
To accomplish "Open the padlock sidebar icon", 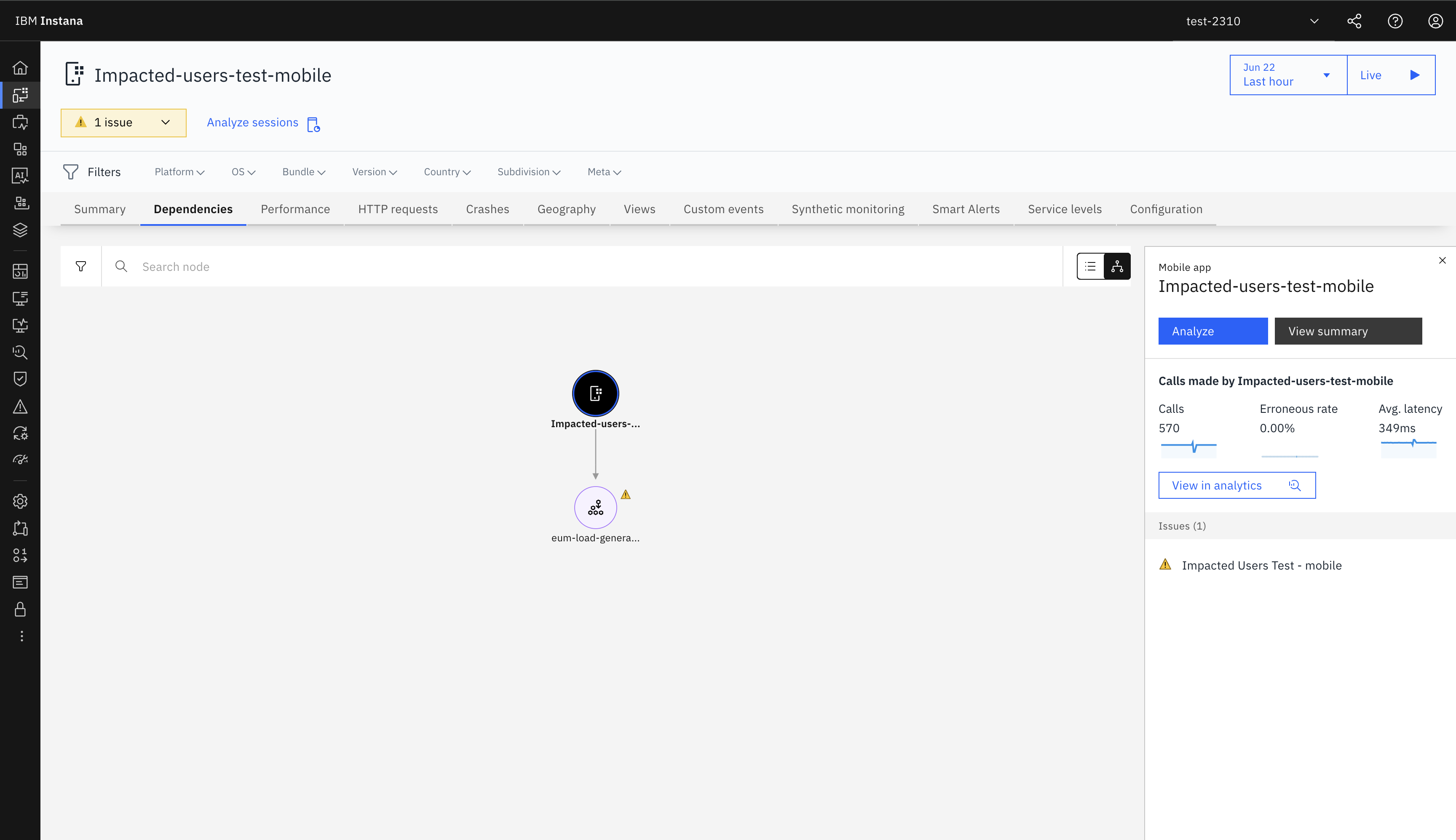I will click(x=20, y=609).
